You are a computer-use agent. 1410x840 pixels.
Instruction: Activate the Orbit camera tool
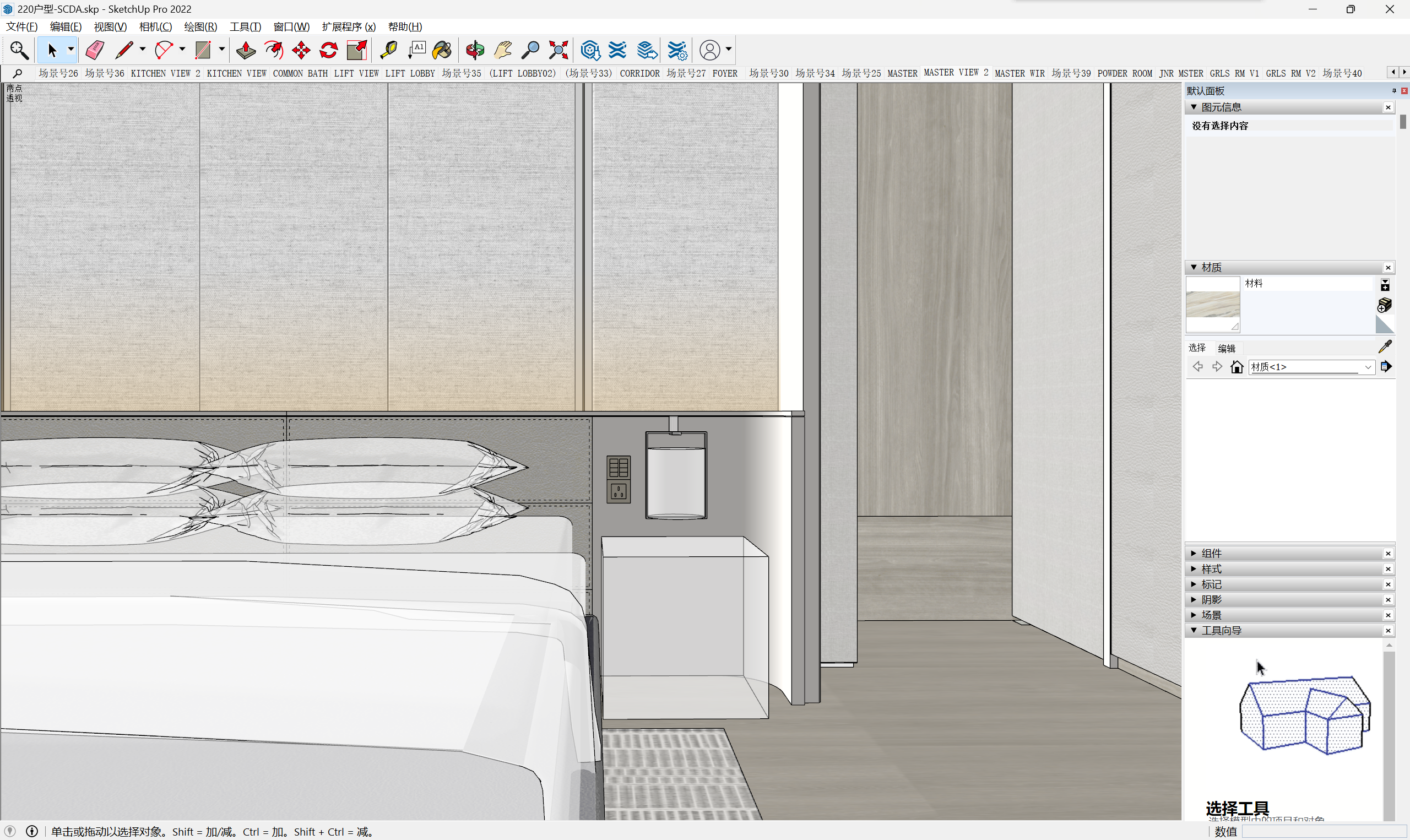475,50
